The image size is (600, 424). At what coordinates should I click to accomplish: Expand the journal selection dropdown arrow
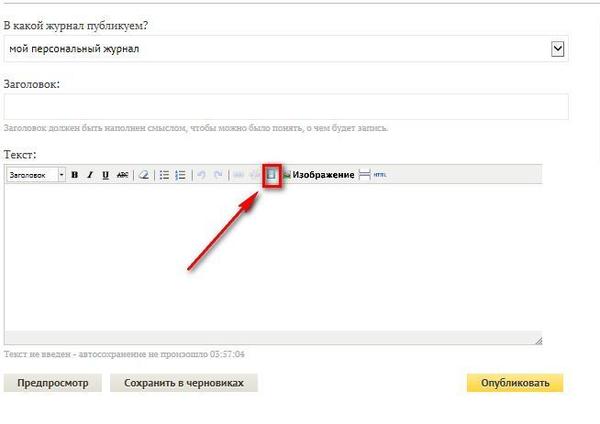558,48
